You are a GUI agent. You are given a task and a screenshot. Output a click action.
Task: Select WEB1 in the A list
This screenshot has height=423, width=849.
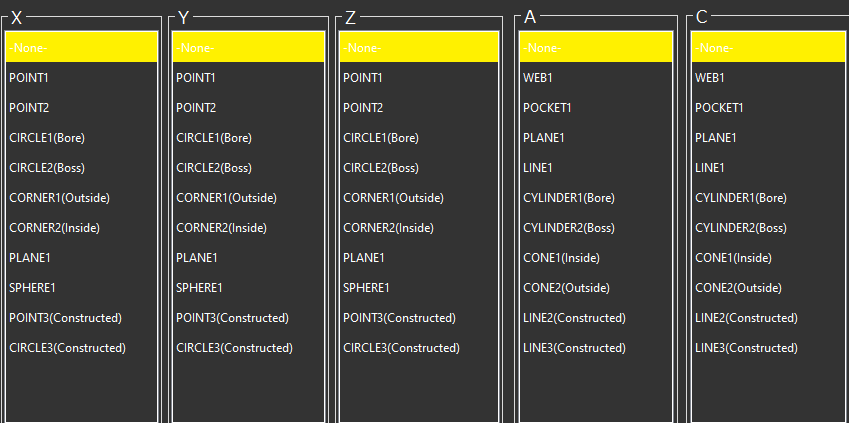pos(538,78)
